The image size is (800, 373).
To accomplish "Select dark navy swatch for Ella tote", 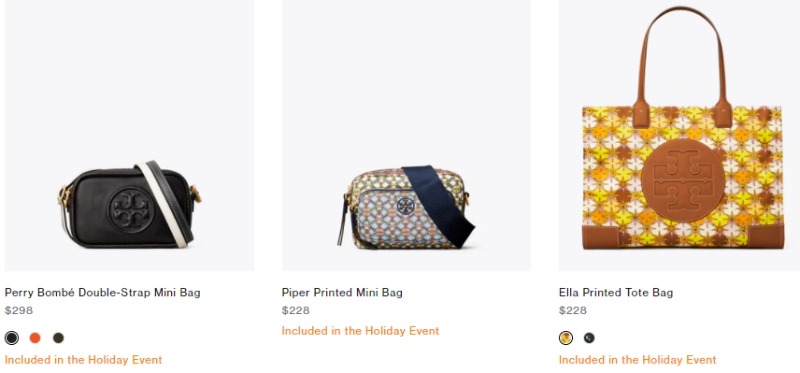I will tap(589, 338).
